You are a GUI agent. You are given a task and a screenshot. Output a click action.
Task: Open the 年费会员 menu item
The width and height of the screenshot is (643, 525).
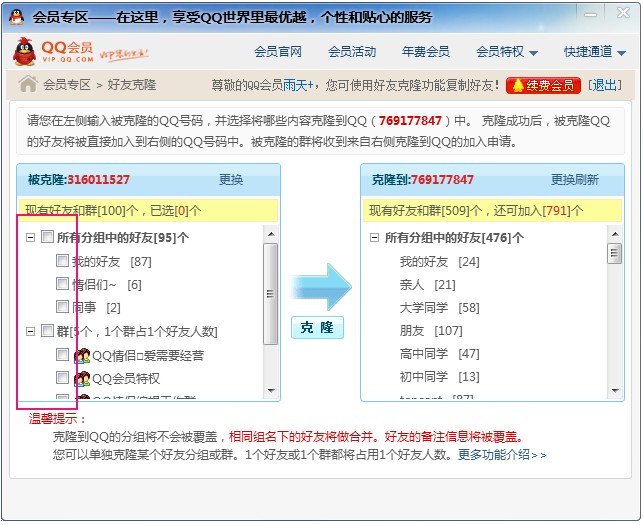point(426,52)
